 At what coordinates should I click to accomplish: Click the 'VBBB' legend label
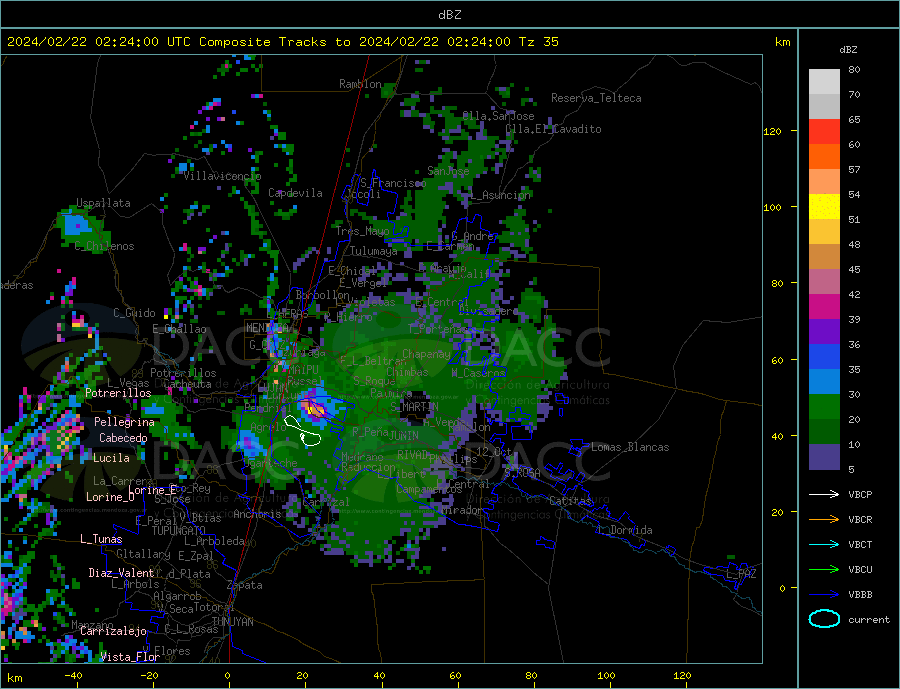pyautogui.click(x=860, y=595)
